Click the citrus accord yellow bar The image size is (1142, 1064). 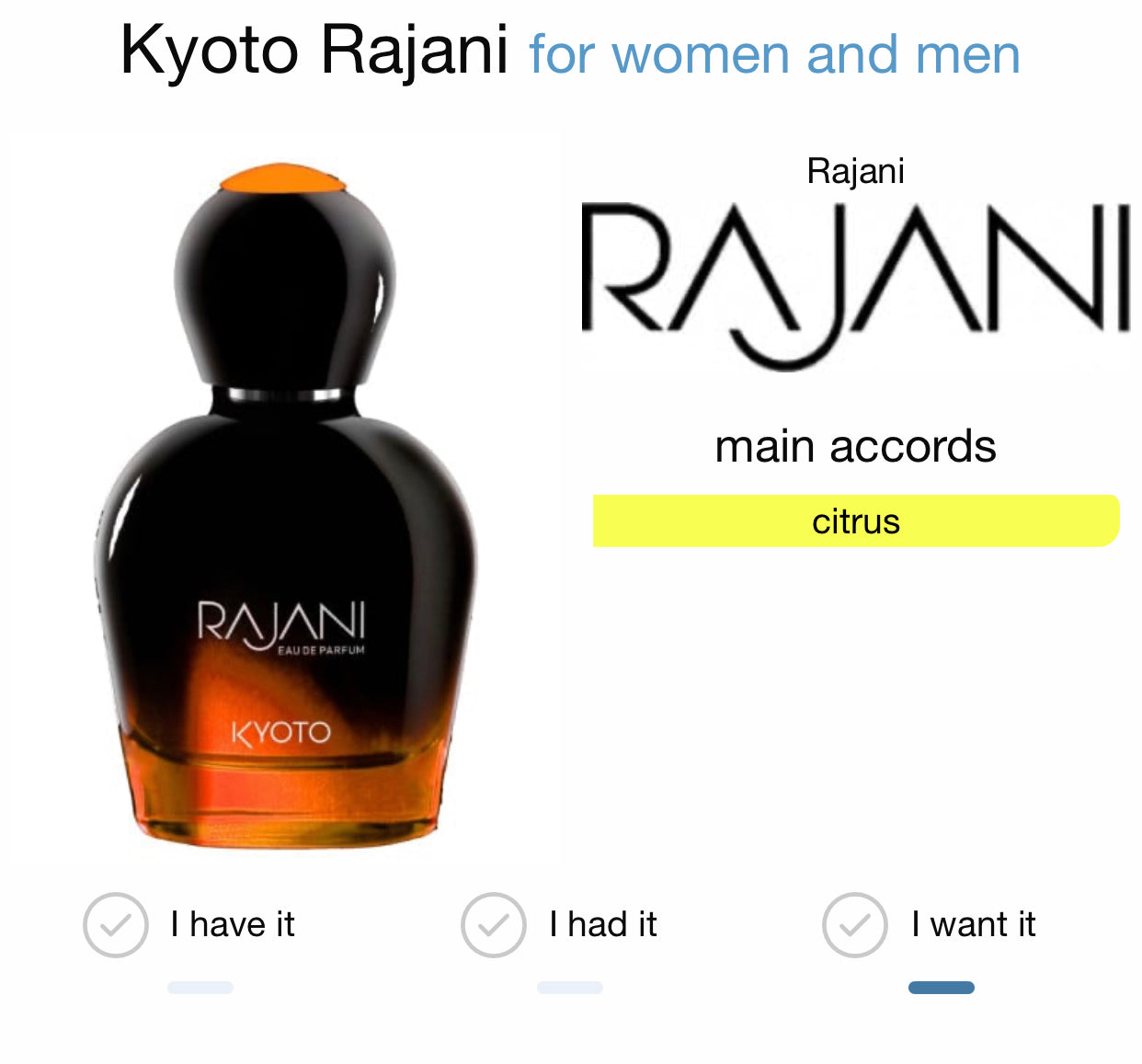(x=856, y=521)
